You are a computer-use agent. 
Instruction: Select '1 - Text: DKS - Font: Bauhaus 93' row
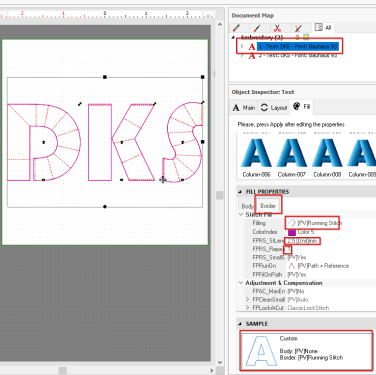click(x=298, y=46)
